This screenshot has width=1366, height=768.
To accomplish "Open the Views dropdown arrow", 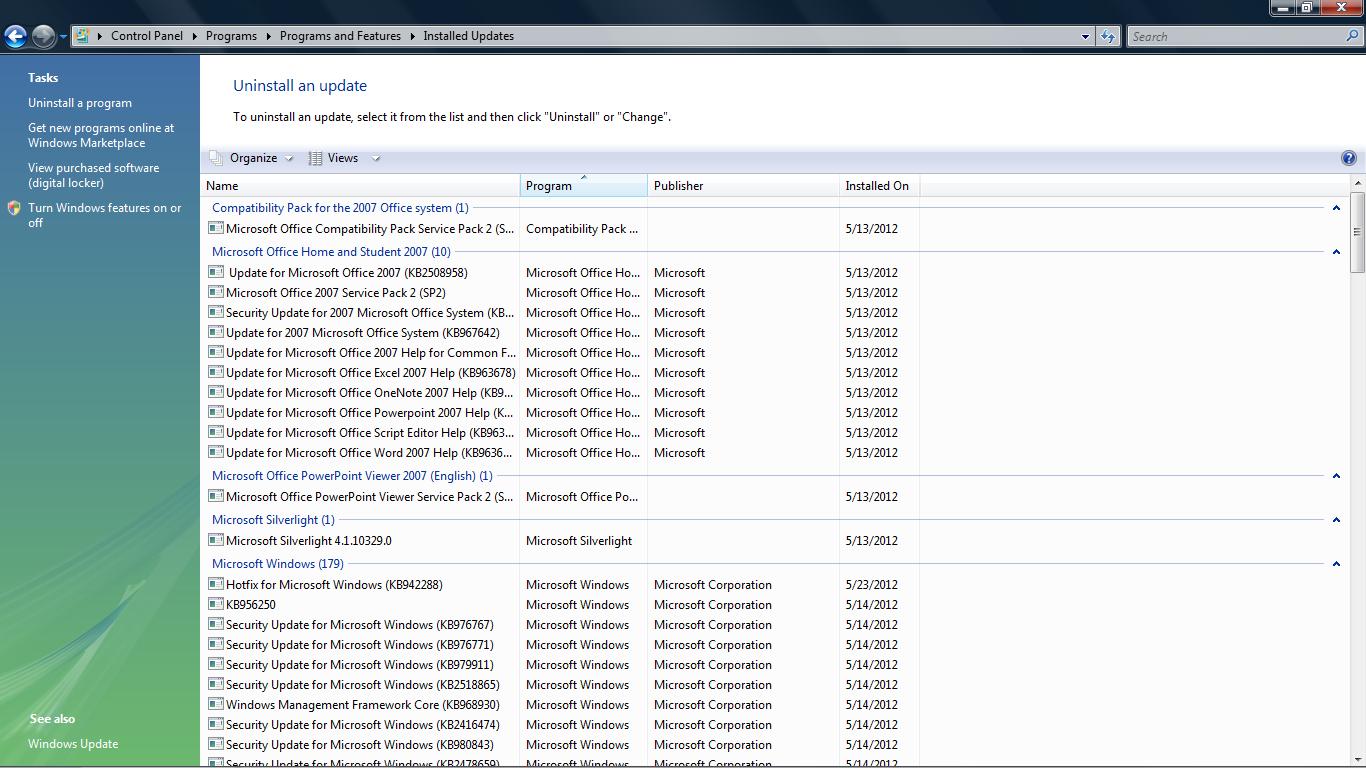I will coord(376,158).
